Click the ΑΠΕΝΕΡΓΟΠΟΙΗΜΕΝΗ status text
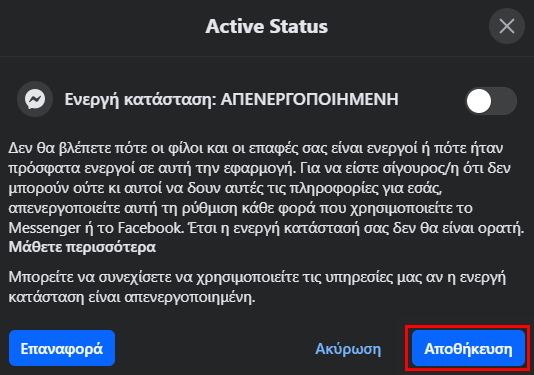 (x=310, y=99)
